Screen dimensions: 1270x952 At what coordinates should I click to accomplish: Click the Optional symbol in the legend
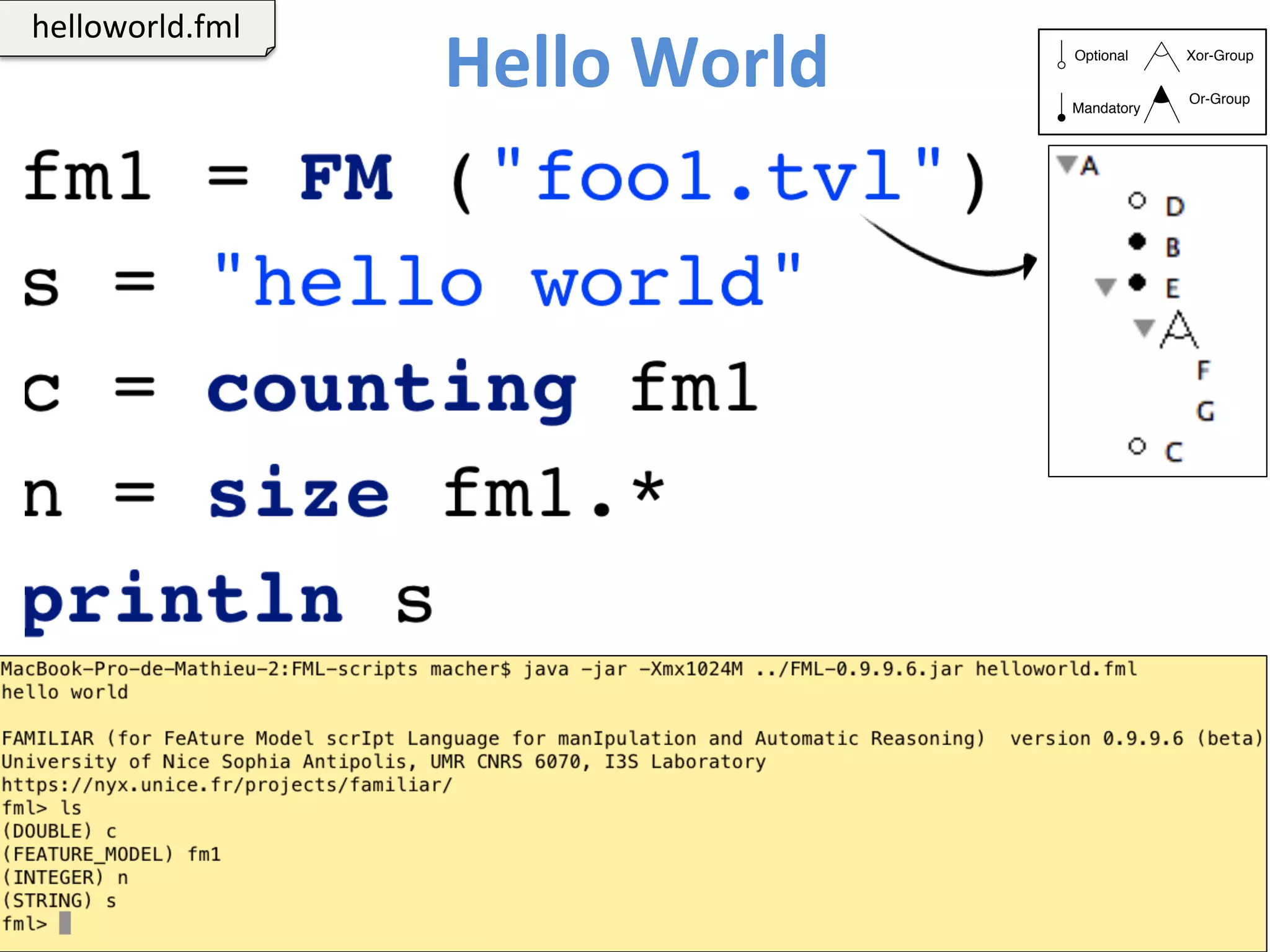coord(1061,55)
